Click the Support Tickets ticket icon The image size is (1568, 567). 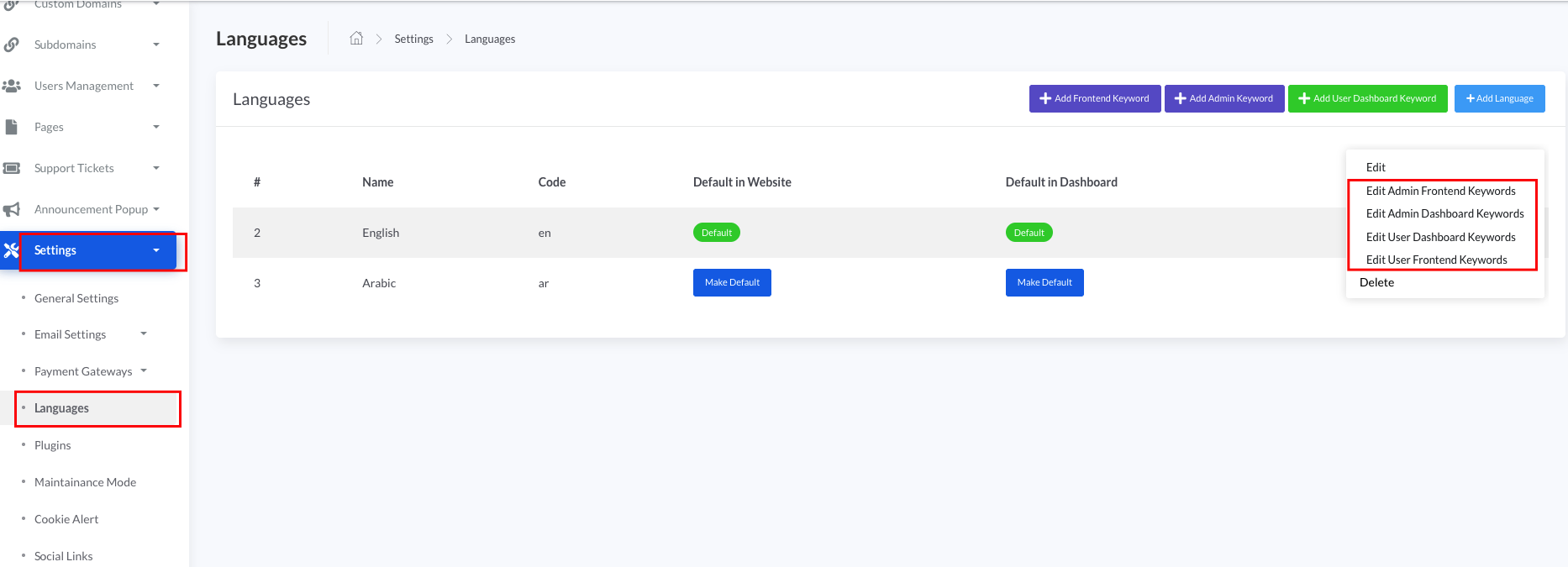pos(12,168)
